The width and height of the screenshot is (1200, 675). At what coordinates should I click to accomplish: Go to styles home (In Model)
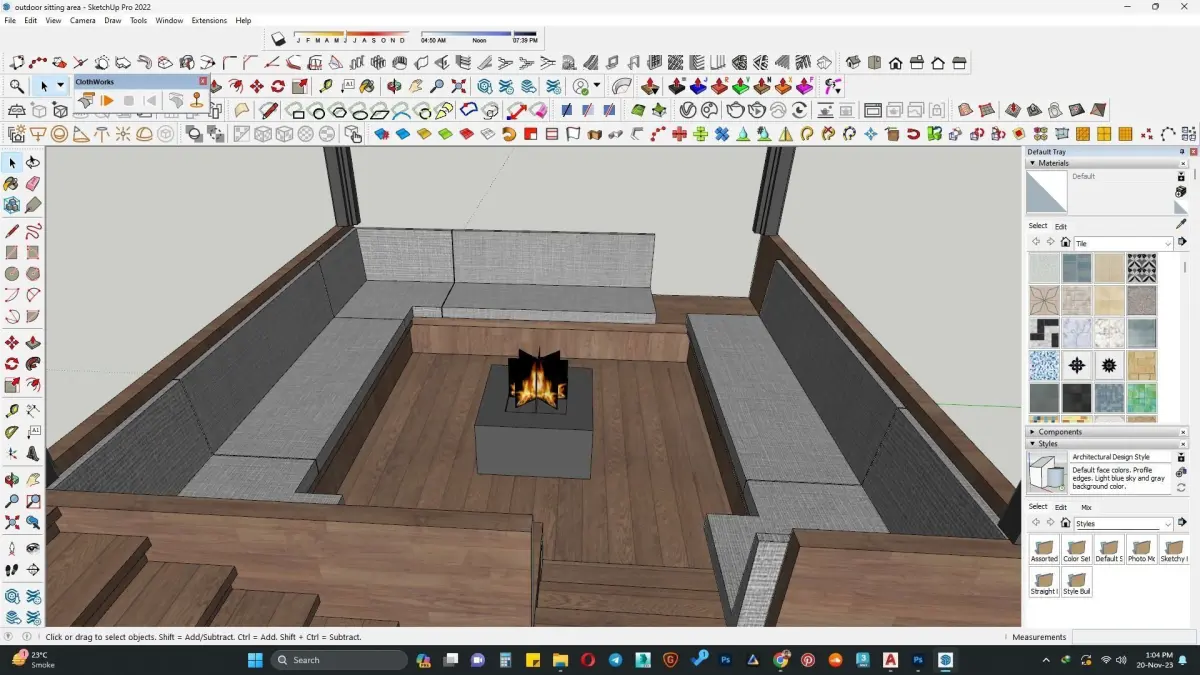[1066, 523]
